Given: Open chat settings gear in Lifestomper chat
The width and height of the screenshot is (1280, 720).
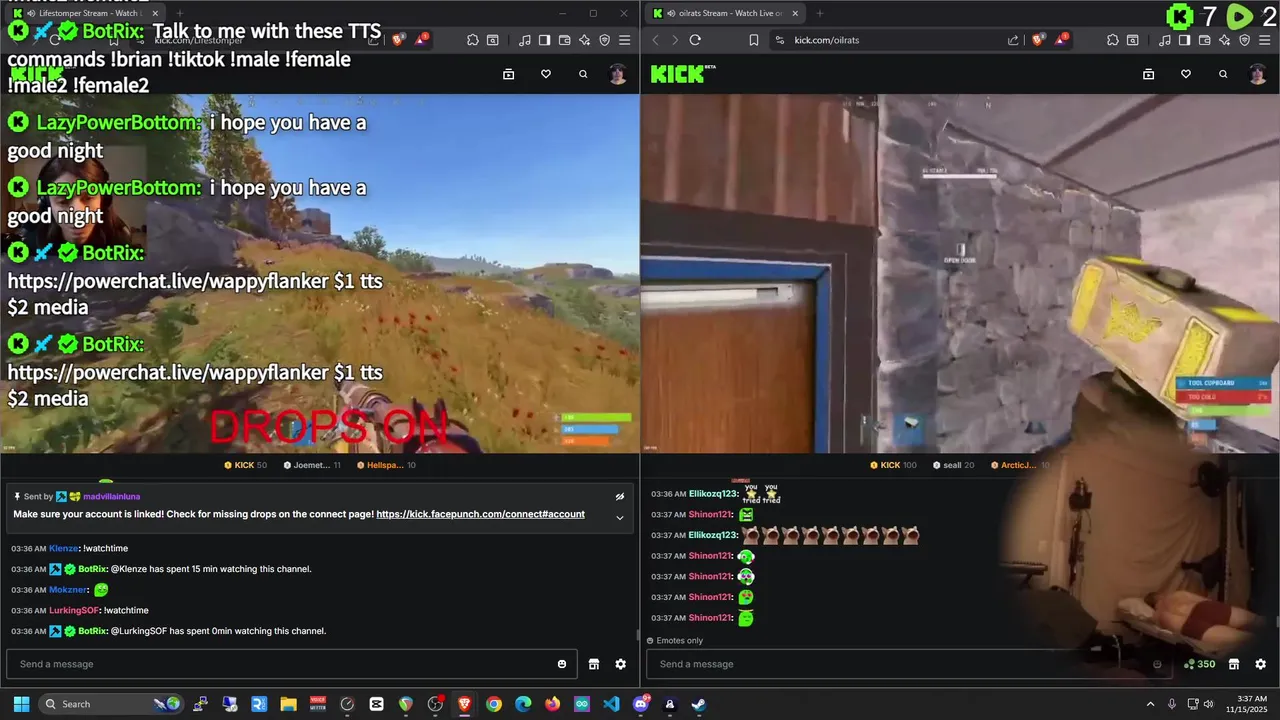Looking at the screenshot, I should click(621, 664).
